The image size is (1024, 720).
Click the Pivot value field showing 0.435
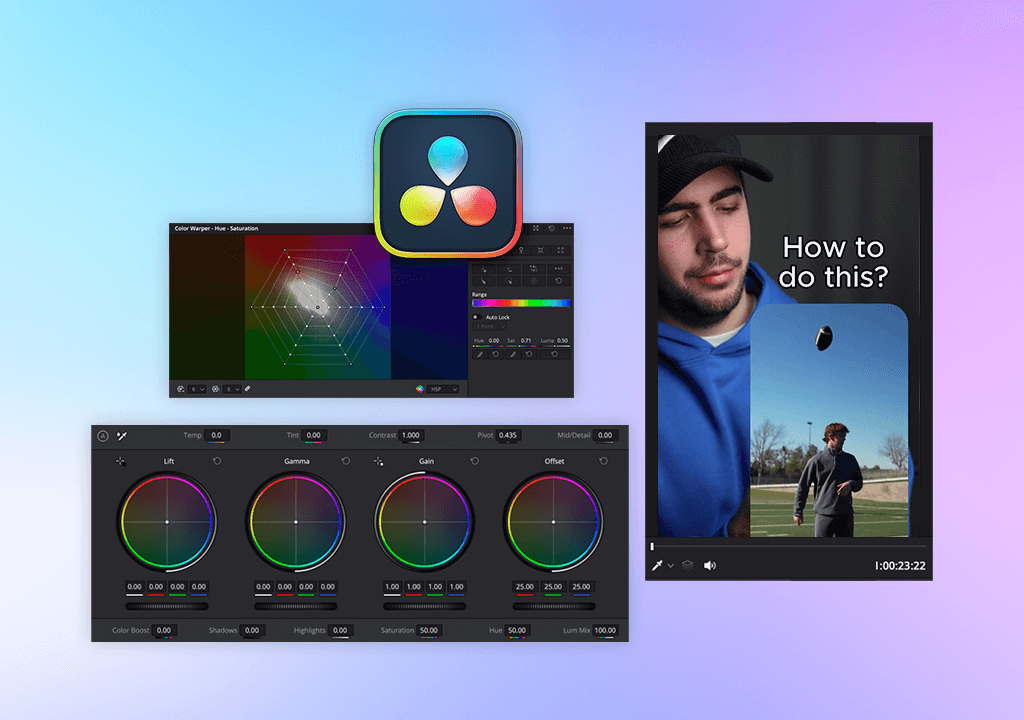pos(507,435)
